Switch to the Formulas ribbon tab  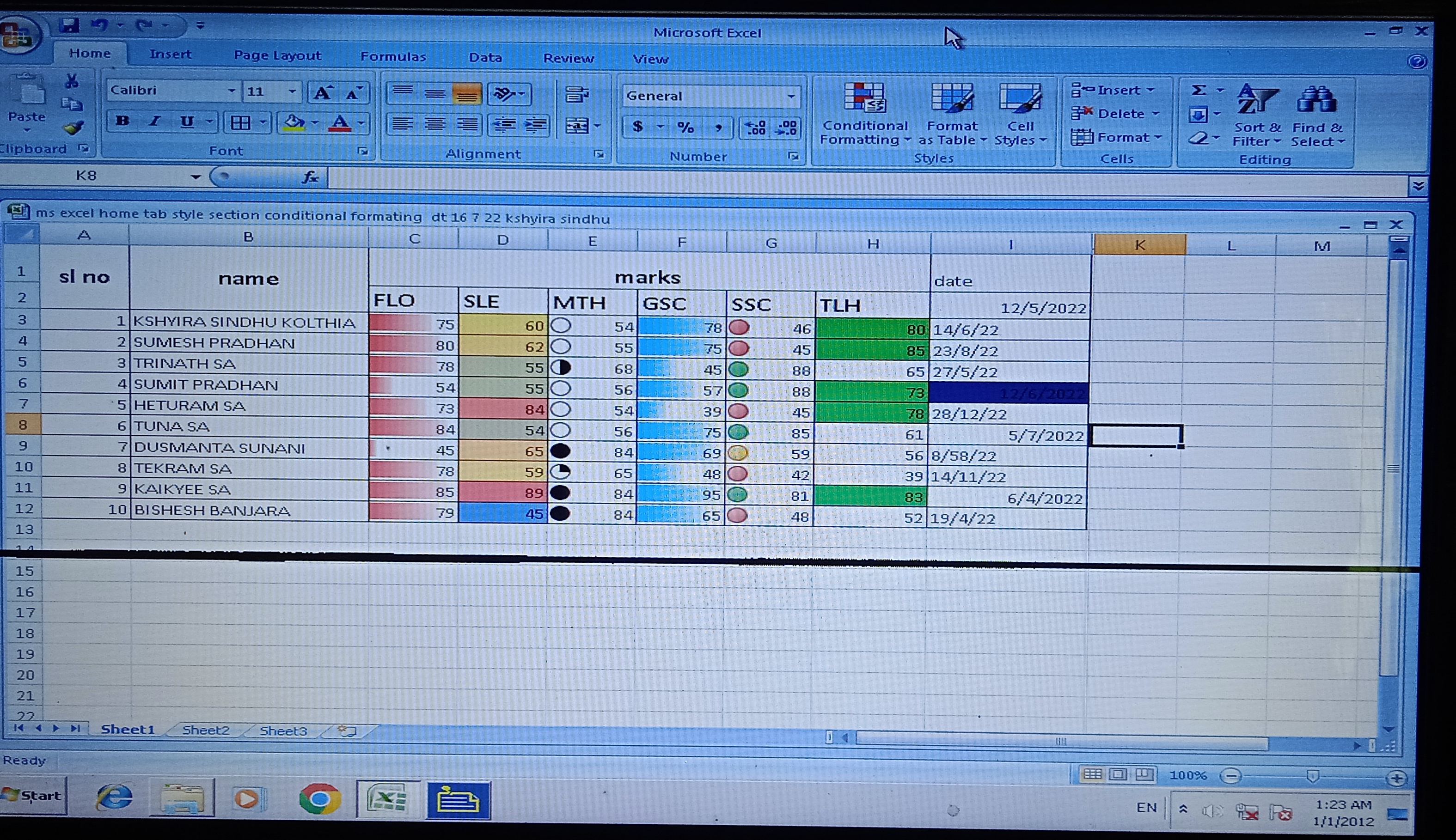(x=392, y=56)
